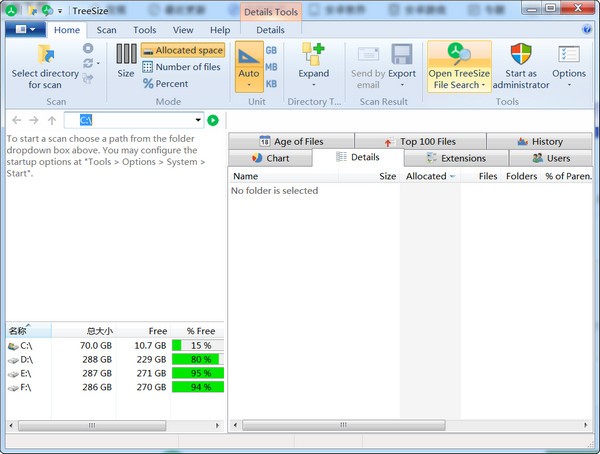
Task: Switch mode to Number of files
Action: click(182, 67)
